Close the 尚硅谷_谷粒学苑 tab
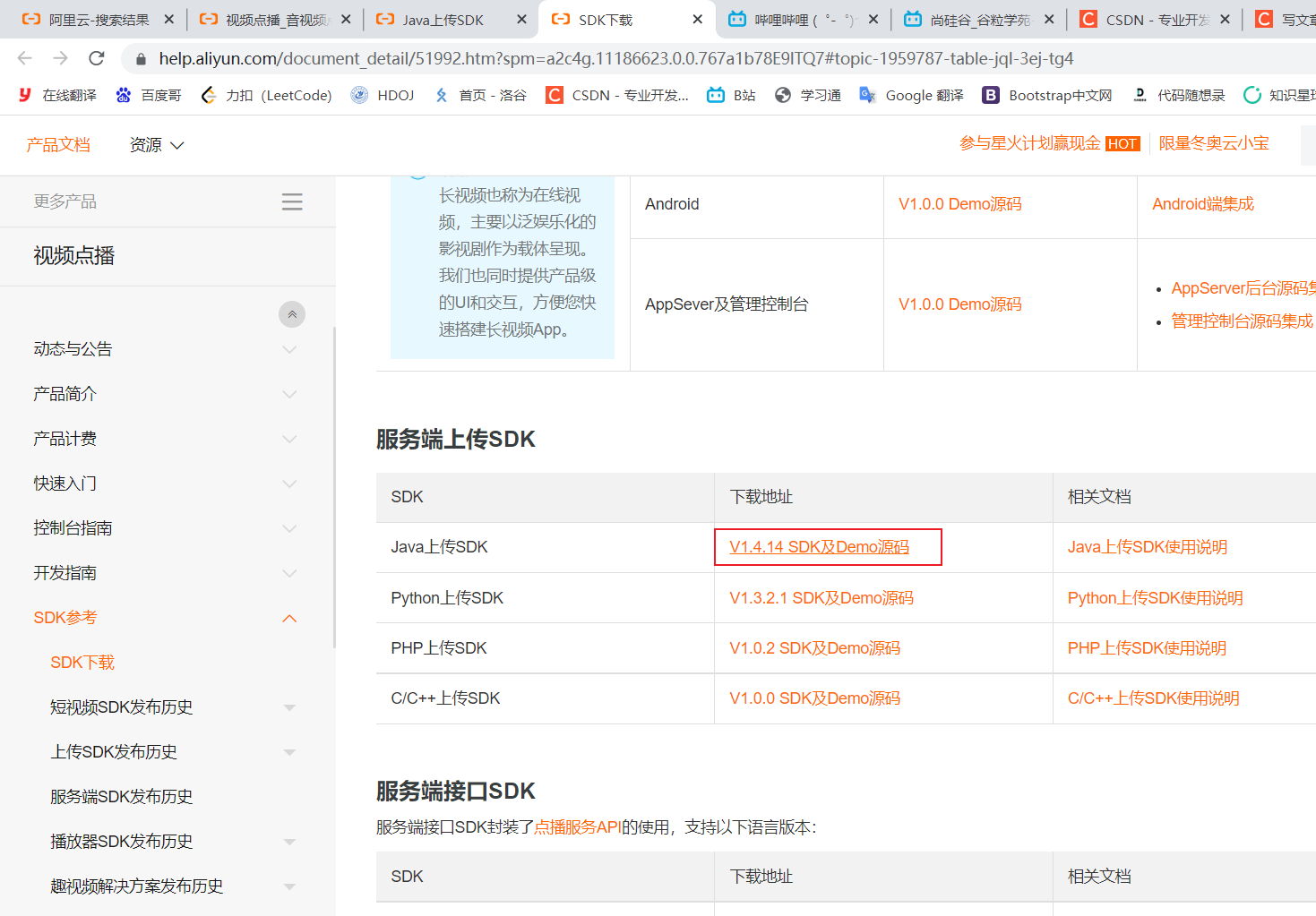This screenshot has width=1316, height=916. (1049, 19)
